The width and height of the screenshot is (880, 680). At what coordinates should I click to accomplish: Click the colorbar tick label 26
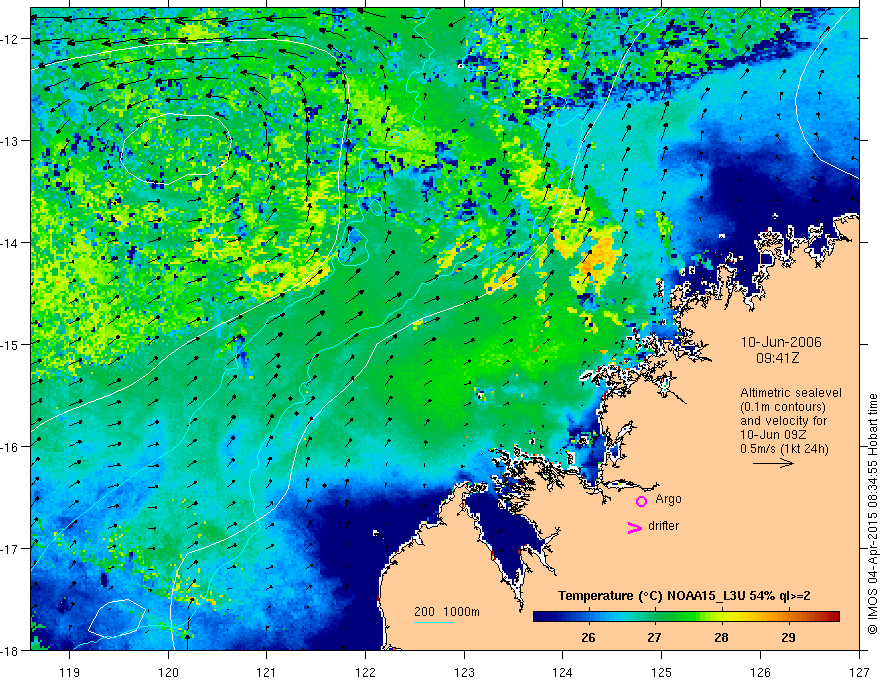click(588, 638)
